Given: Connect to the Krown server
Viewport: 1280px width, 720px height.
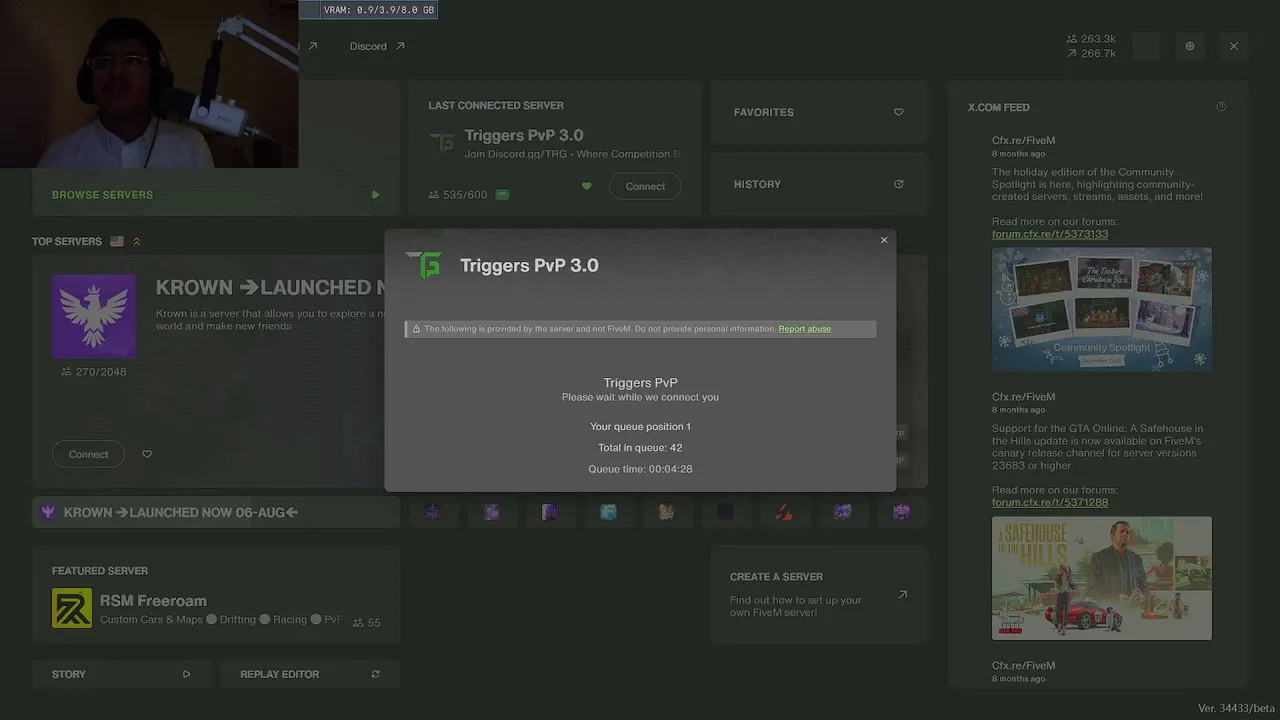Looking at the screenshot, I should tap(88, 454).
